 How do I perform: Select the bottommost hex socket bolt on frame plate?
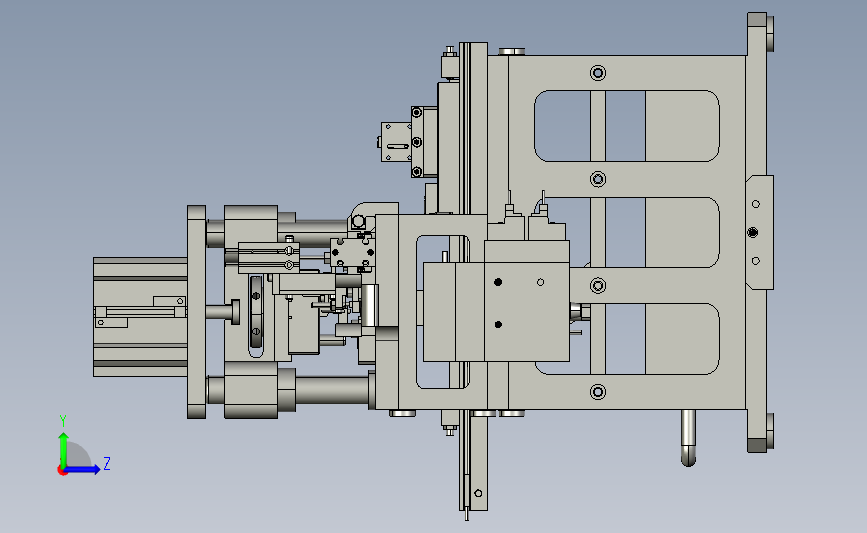[x=598, y=392]
